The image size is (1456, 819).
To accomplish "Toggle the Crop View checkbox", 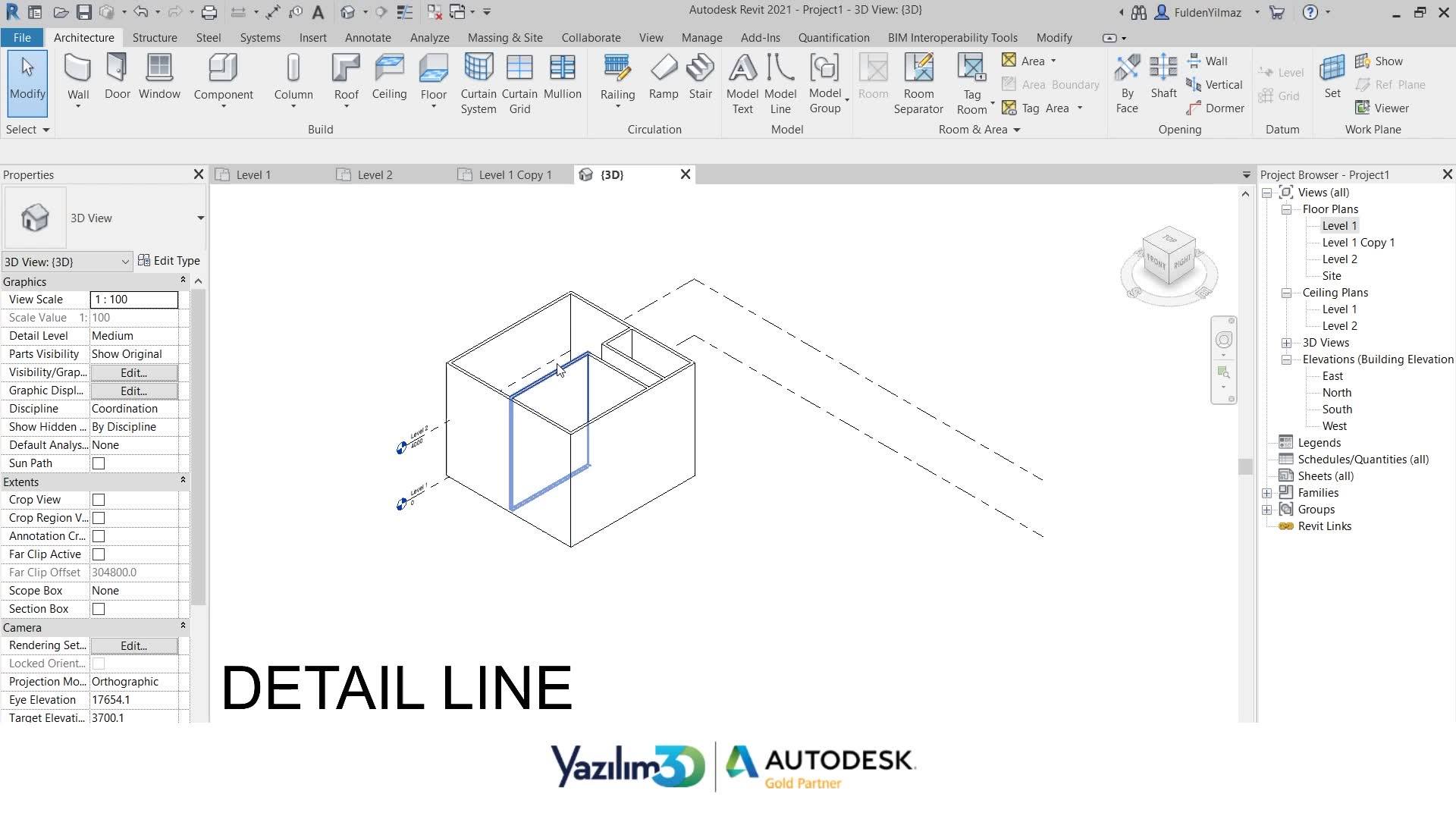I will click(x=99, y=500).
